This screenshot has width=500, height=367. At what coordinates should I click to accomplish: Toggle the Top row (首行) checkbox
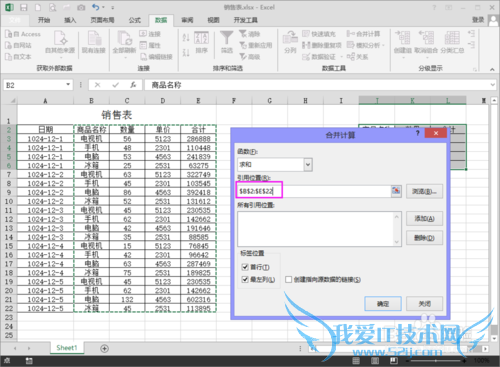click(x=245, y=267)
